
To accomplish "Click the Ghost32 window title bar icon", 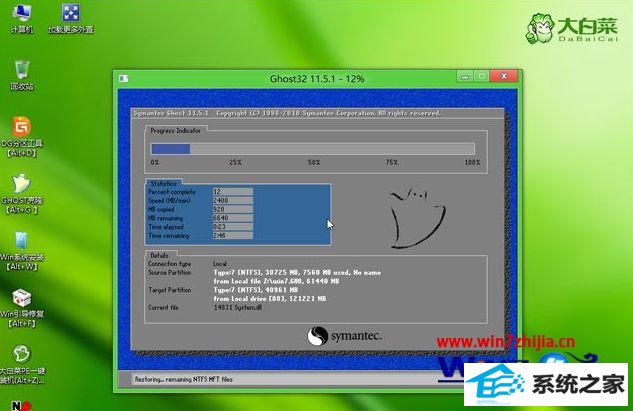I will coord(123,78).
